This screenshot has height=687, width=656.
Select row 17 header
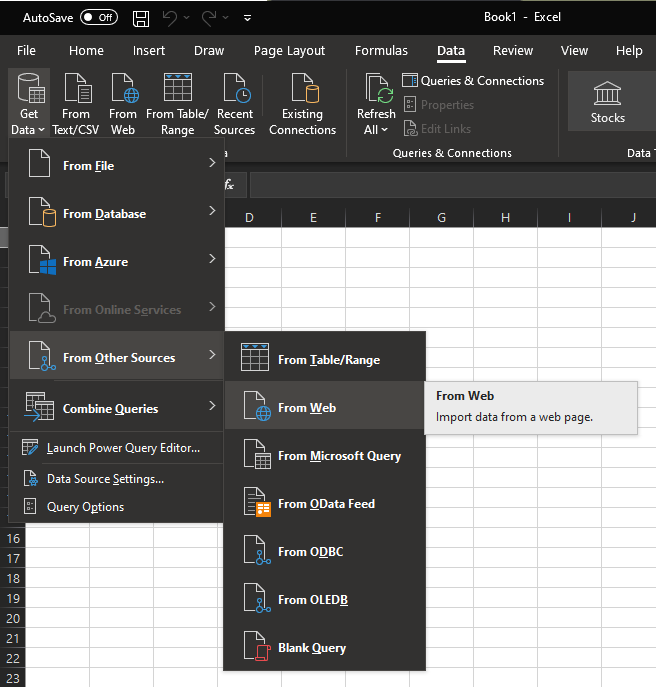pos(13,559)
